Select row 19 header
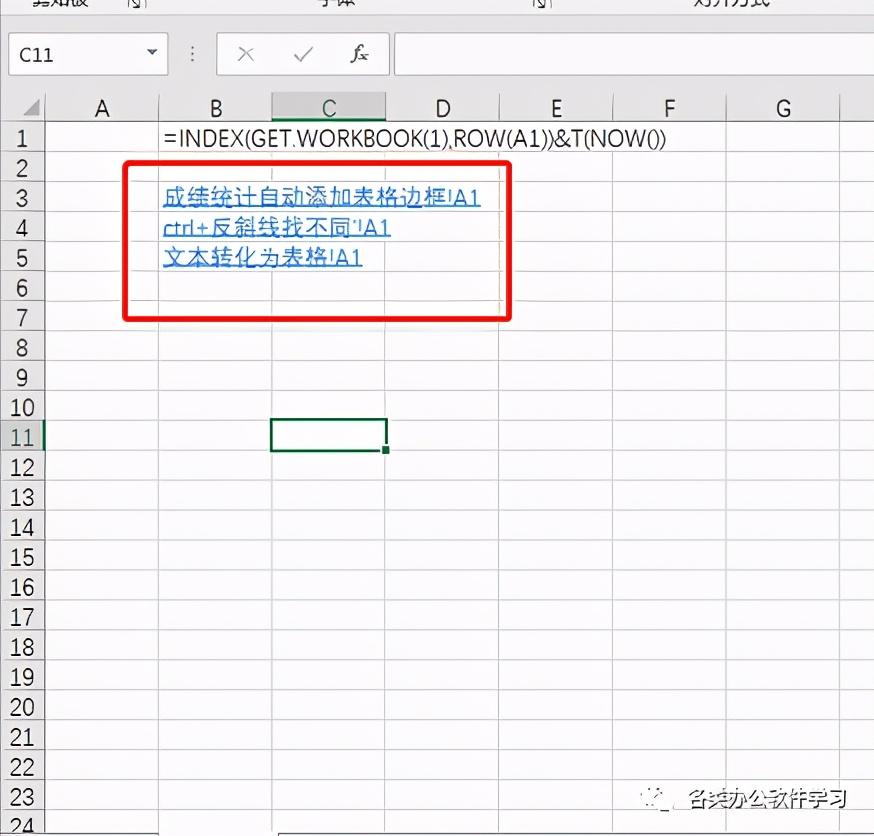 click(22, 677)
